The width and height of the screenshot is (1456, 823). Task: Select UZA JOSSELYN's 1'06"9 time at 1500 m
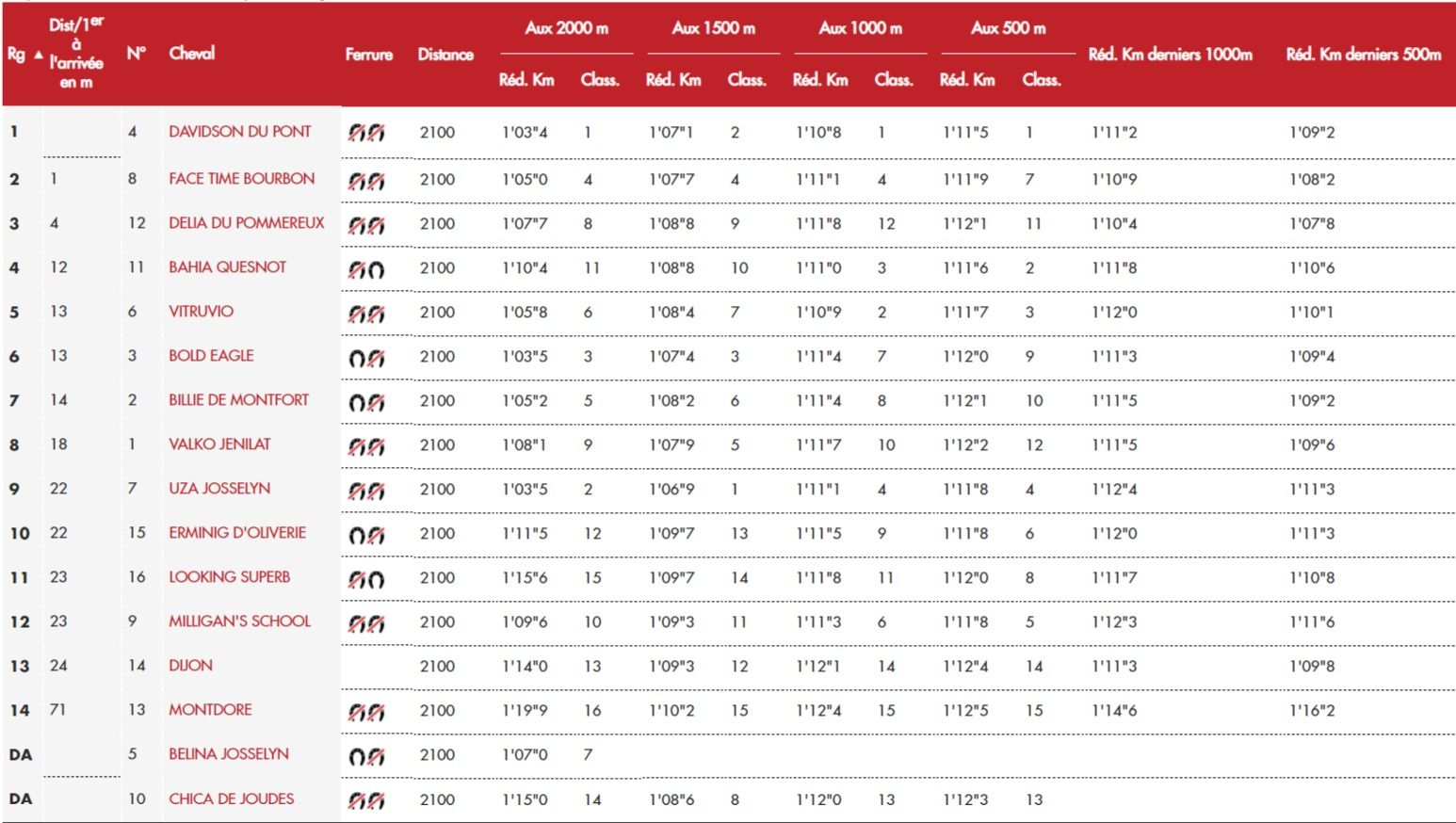click(x=671, y=490)
